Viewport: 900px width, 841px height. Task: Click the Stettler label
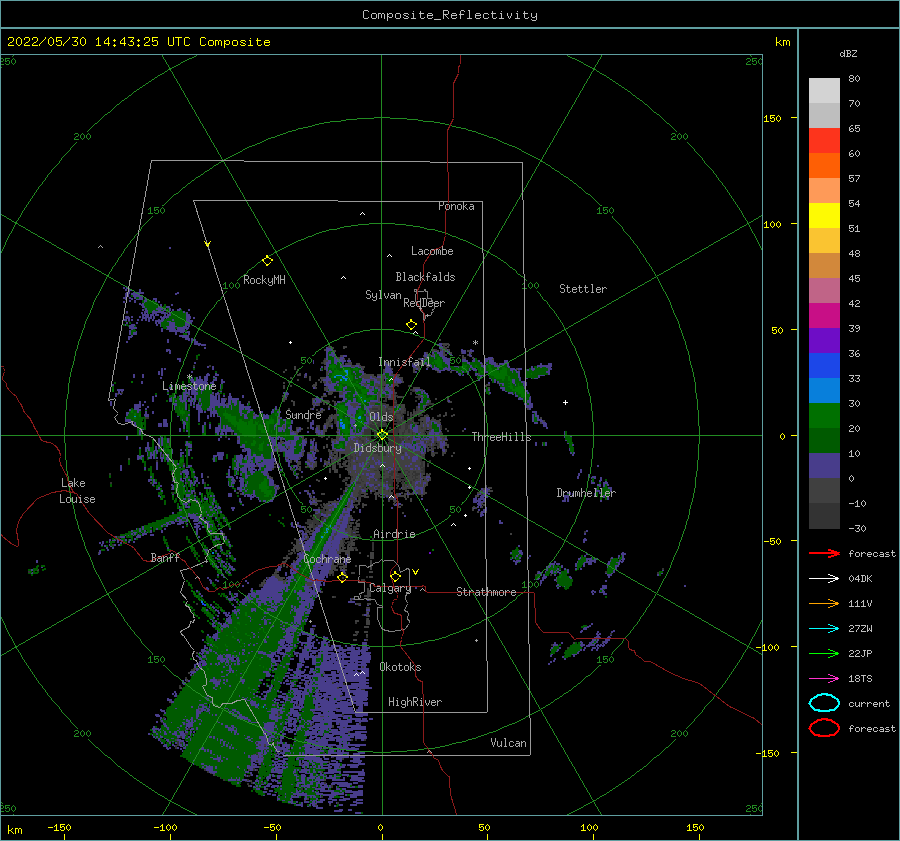click(583, 289)
